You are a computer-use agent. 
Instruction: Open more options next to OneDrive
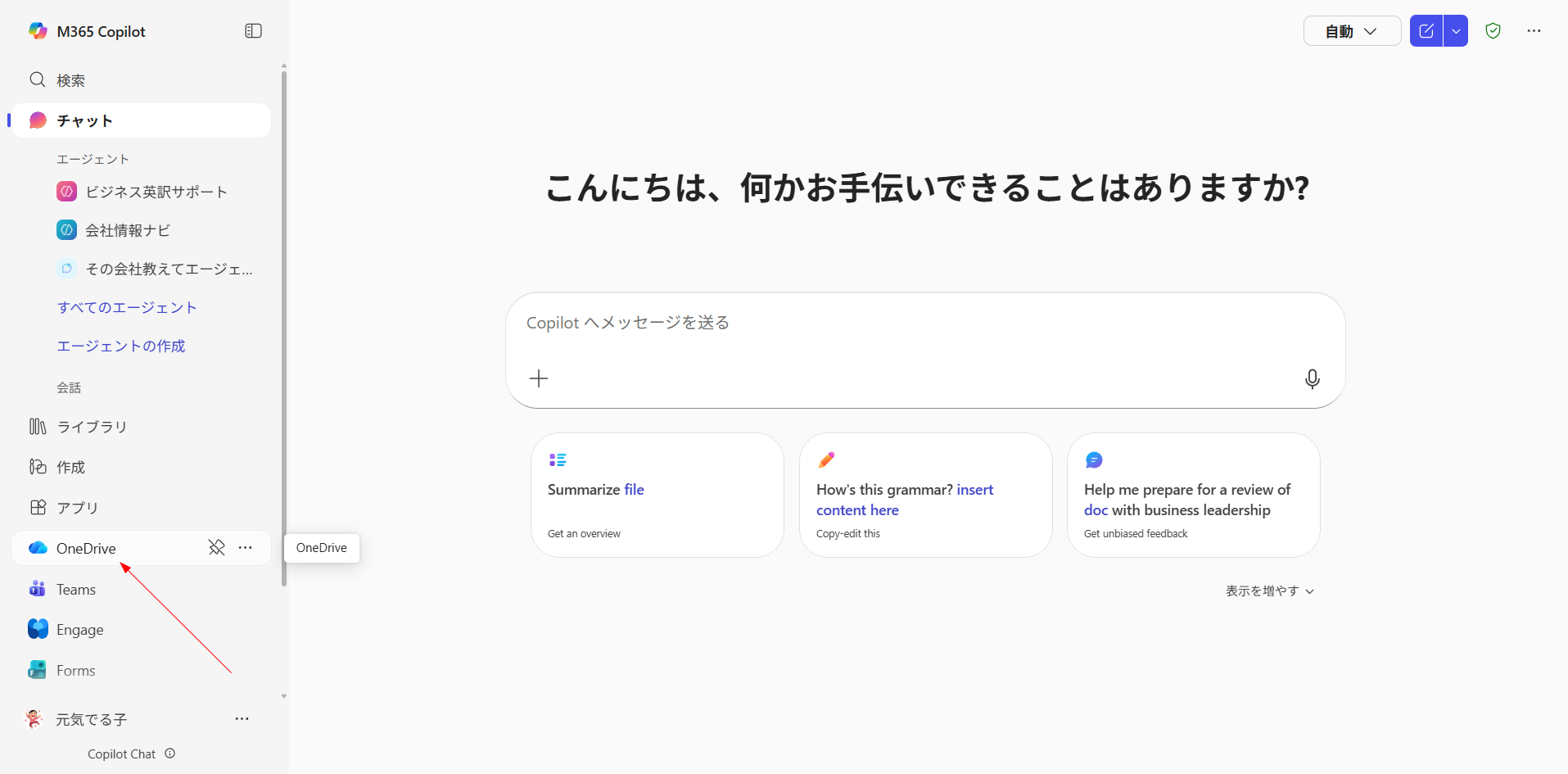245,547
